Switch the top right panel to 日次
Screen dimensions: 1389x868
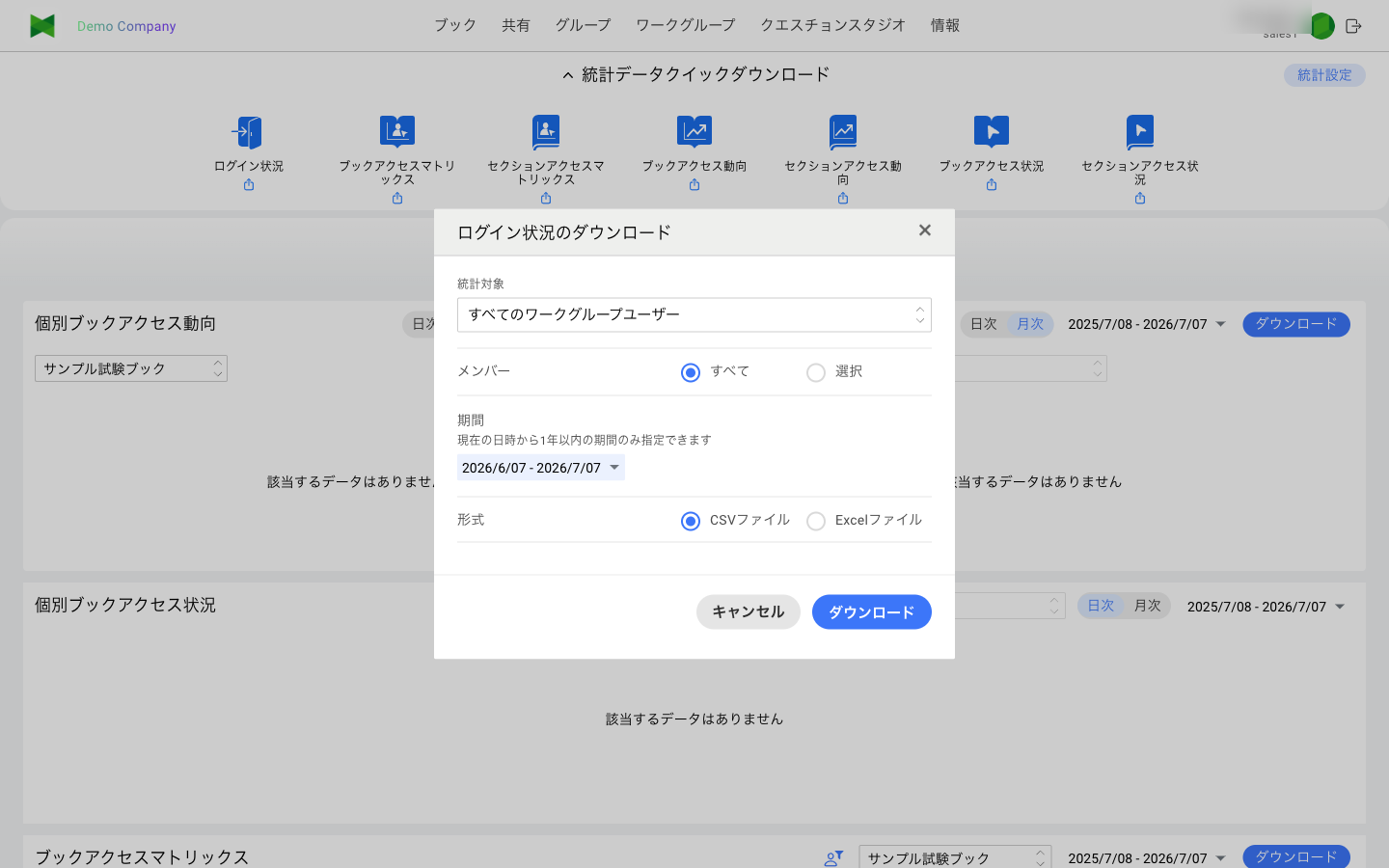click(x=983, y=324)
